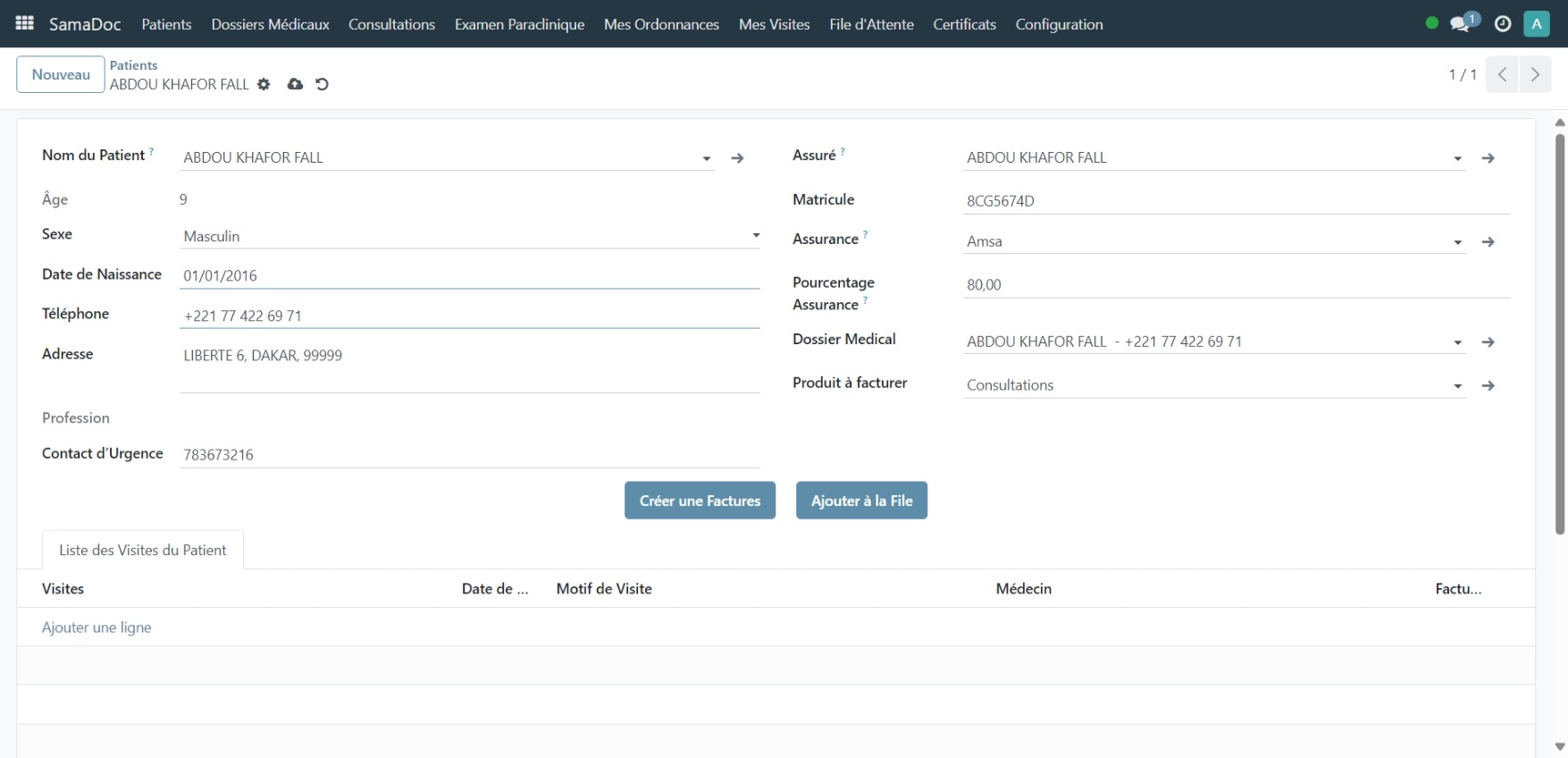Open the apps grid menu icon
Image resolution: width=1568 pixels, height=758 pixels.
pos(25,23)
